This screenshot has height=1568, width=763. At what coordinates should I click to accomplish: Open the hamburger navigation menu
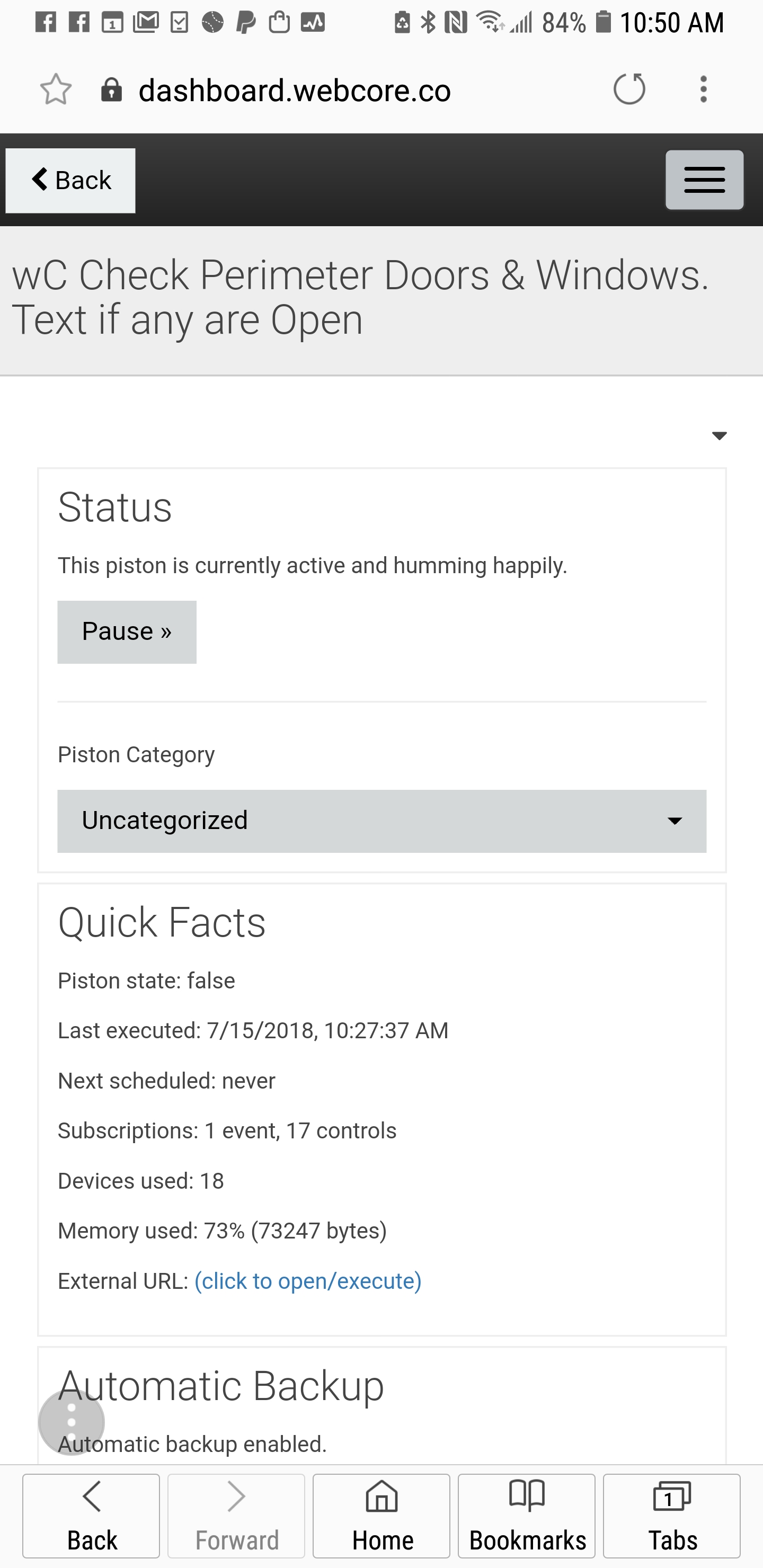[704, 180]
